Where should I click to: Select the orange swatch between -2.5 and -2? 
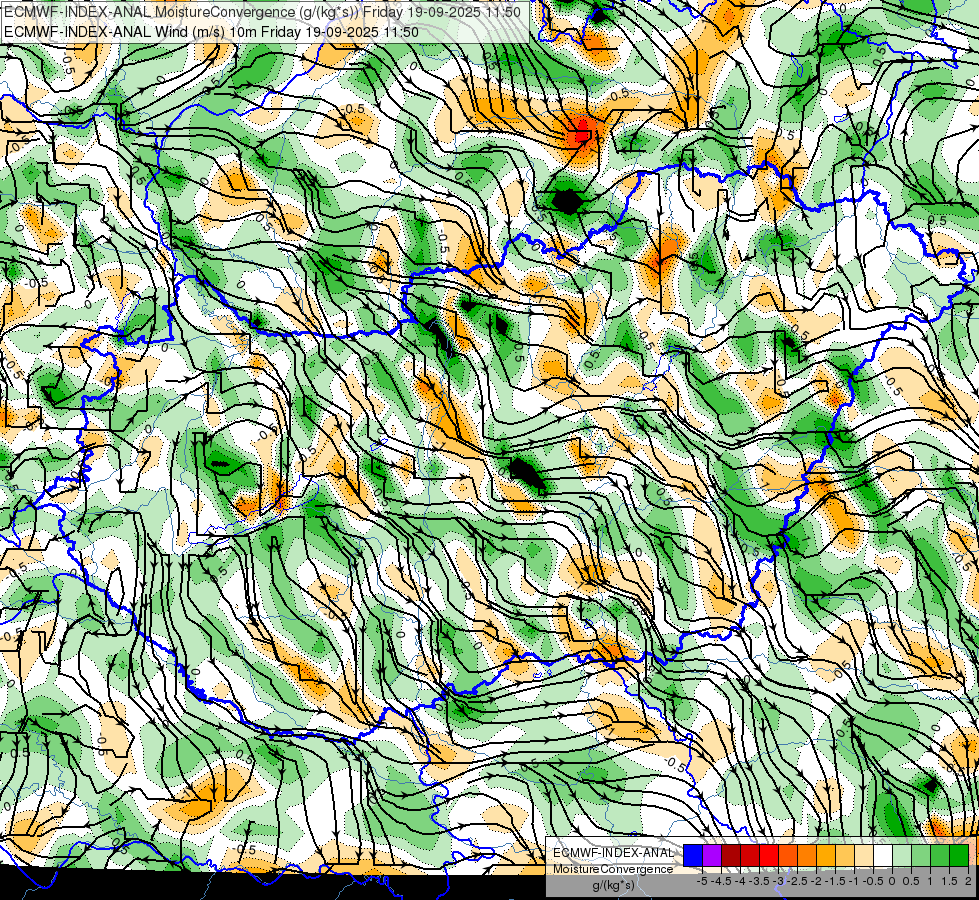click(x=807, y=855)
